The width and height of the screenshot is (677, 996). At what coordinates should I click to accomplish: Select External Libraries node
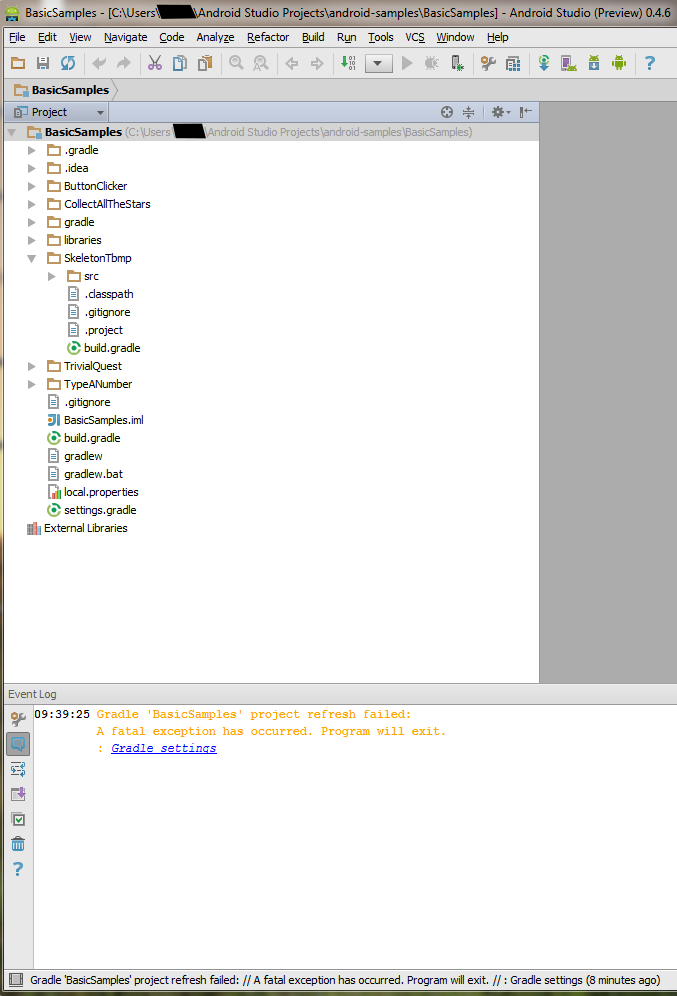[86, 528]
